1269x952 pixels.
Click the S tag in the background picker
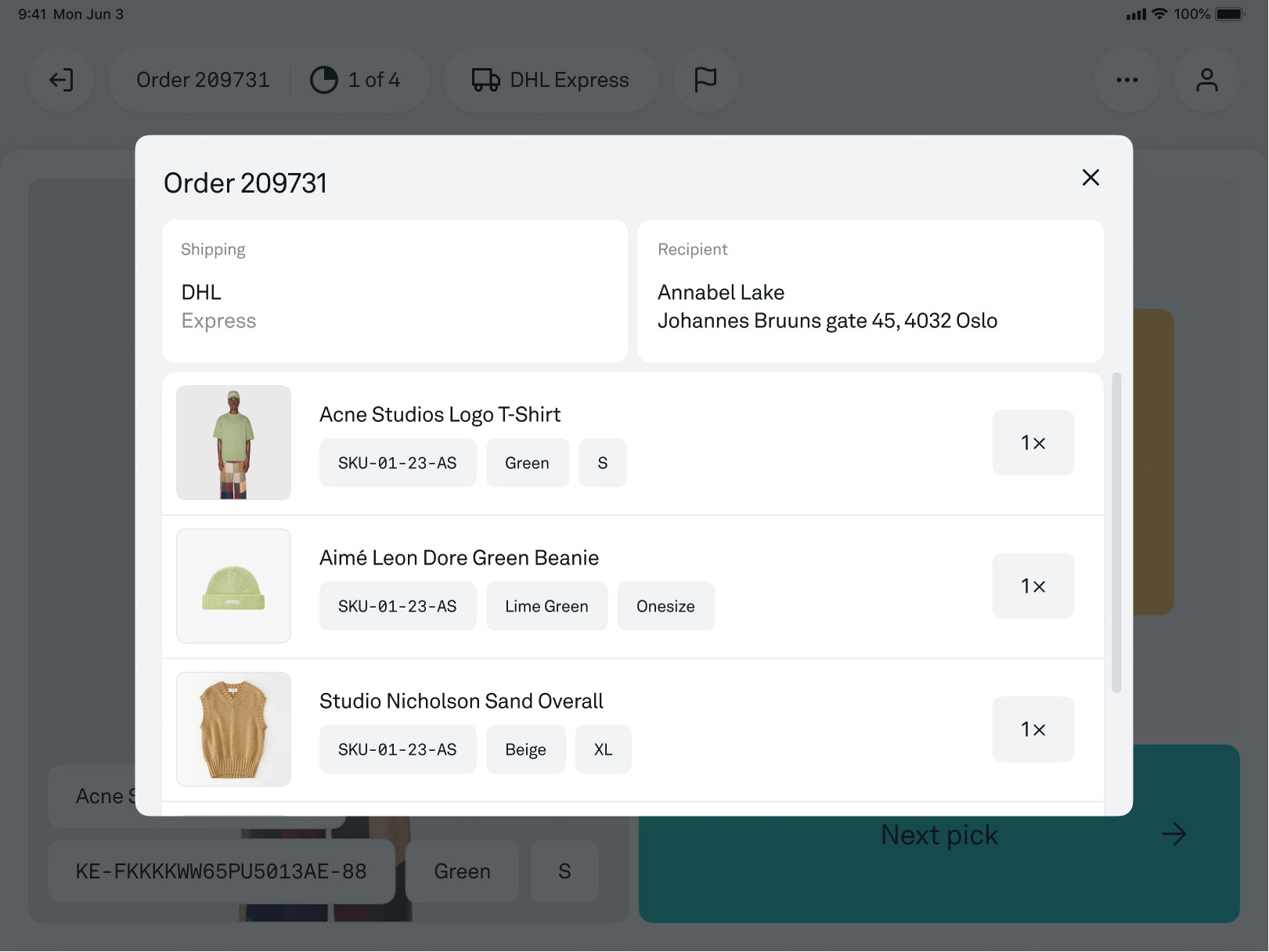coord(564,871)
